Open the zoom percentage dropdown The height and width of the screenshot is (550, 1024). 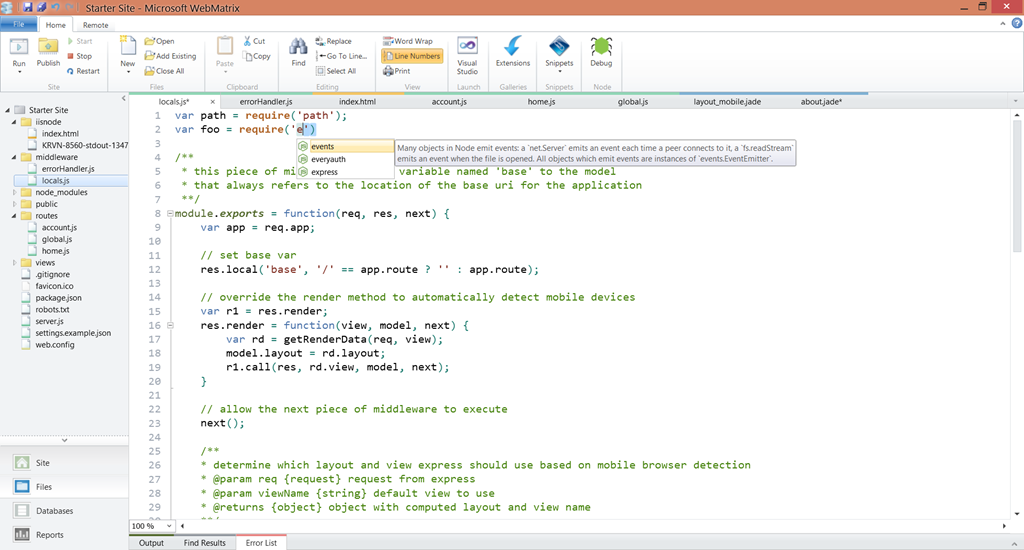click(170, 526)
